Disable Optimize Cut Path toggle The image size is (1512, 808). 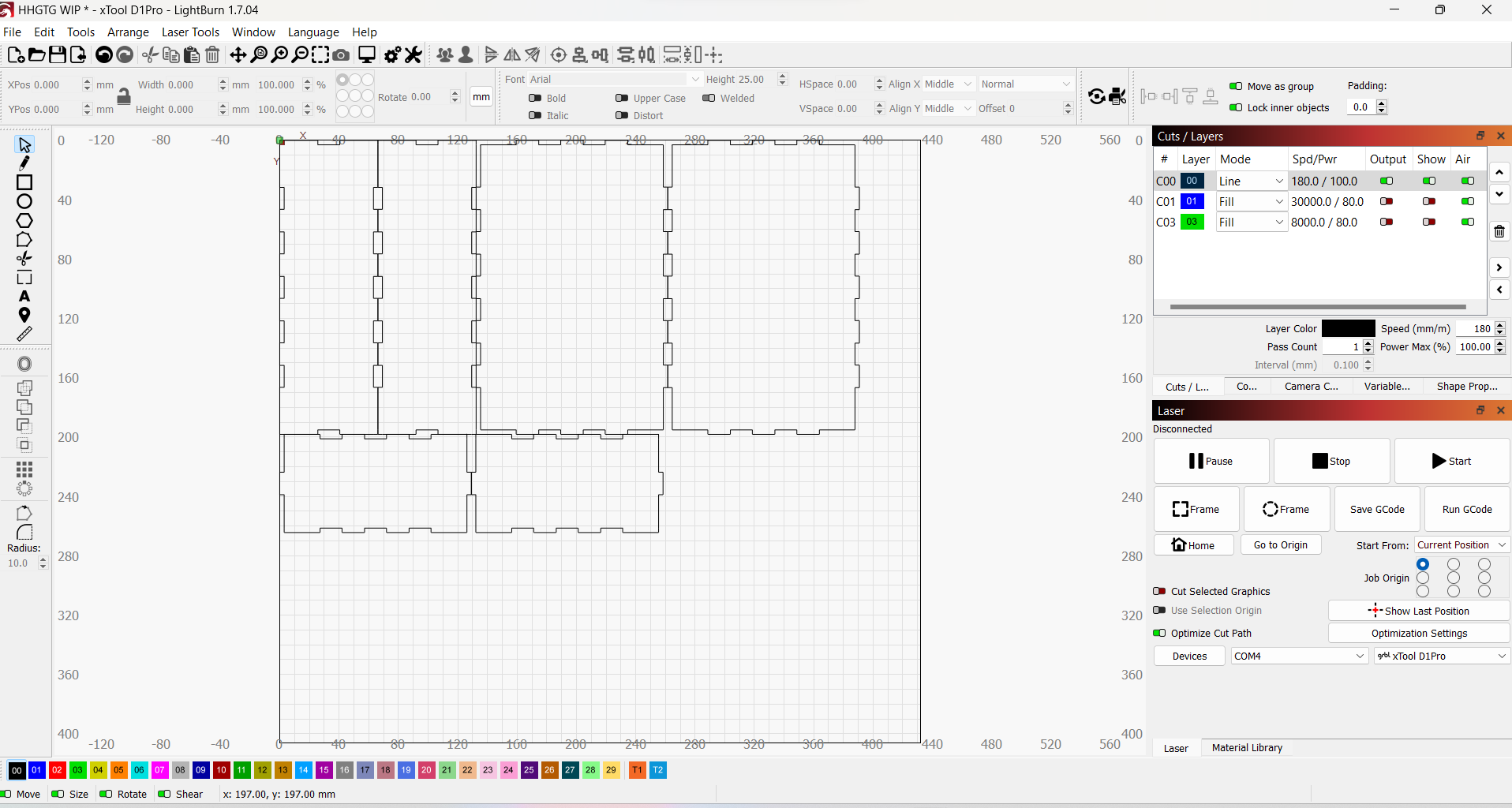click(x=1159, y=633)
